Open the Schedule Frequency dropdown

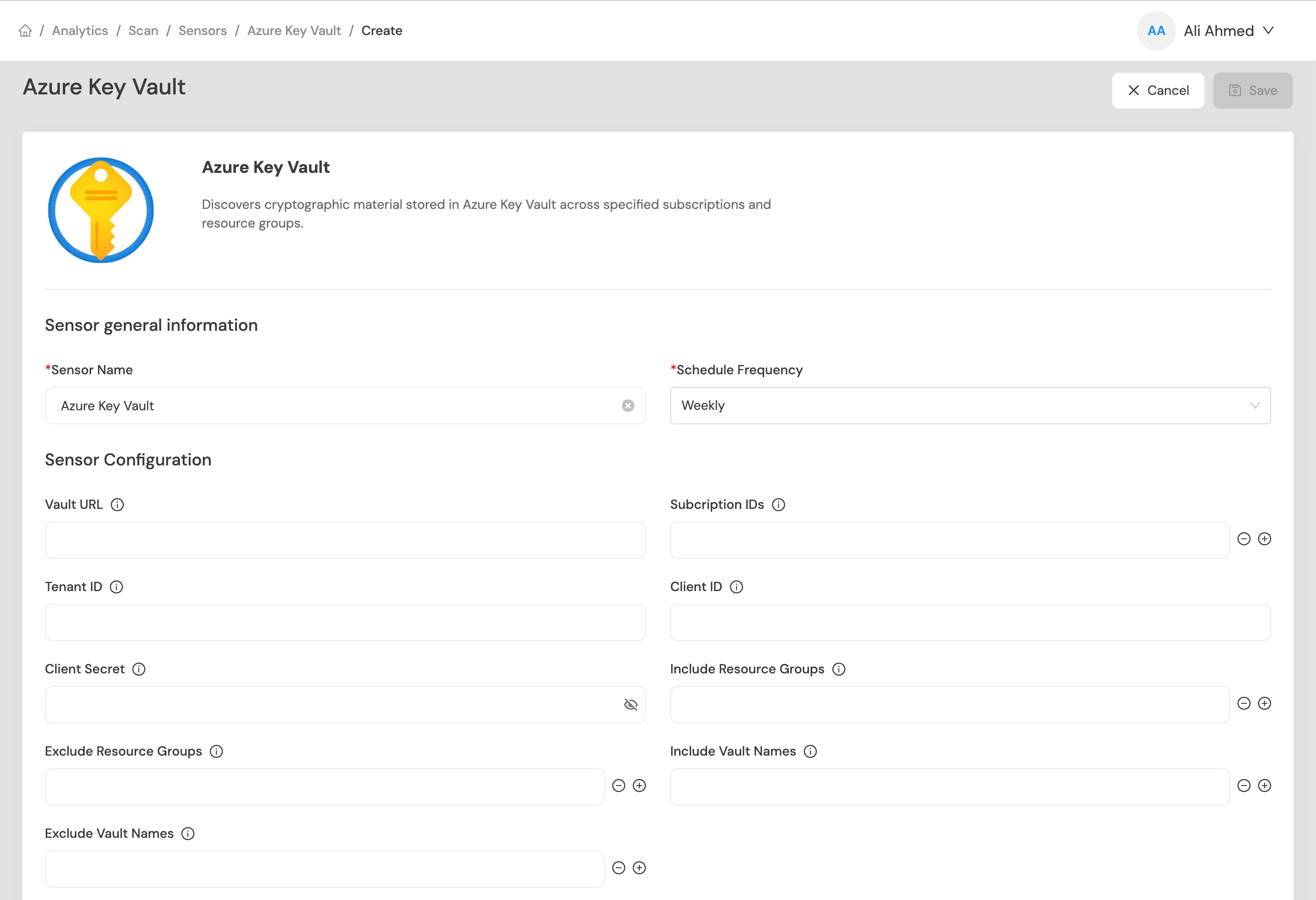pyautogui.click(x=970, y=406)
